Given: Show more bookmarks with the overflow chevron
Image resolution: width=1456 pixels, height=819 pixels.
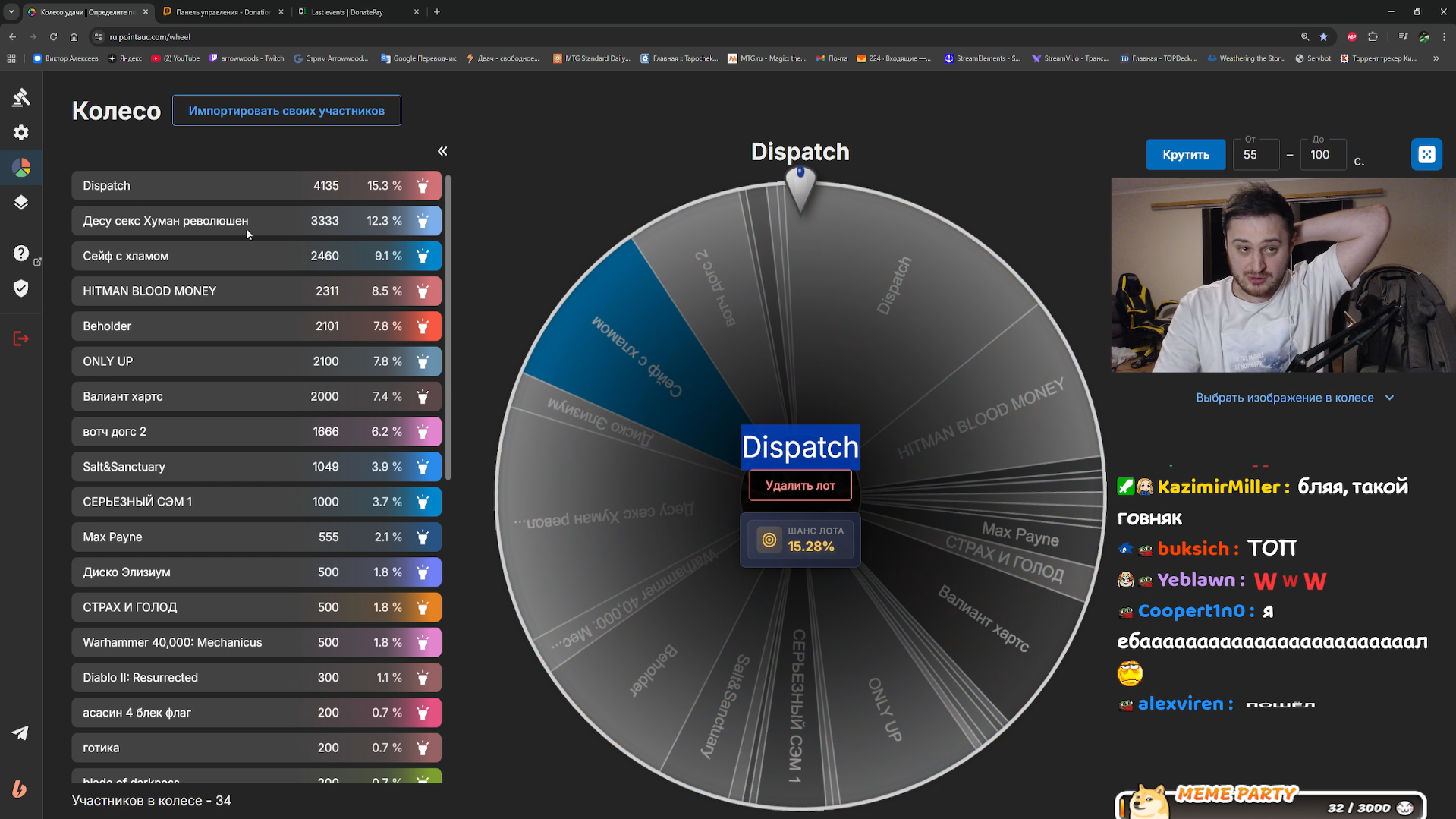Looking at the screenshot, I should pyautogui.click(x=1436, y=58).
